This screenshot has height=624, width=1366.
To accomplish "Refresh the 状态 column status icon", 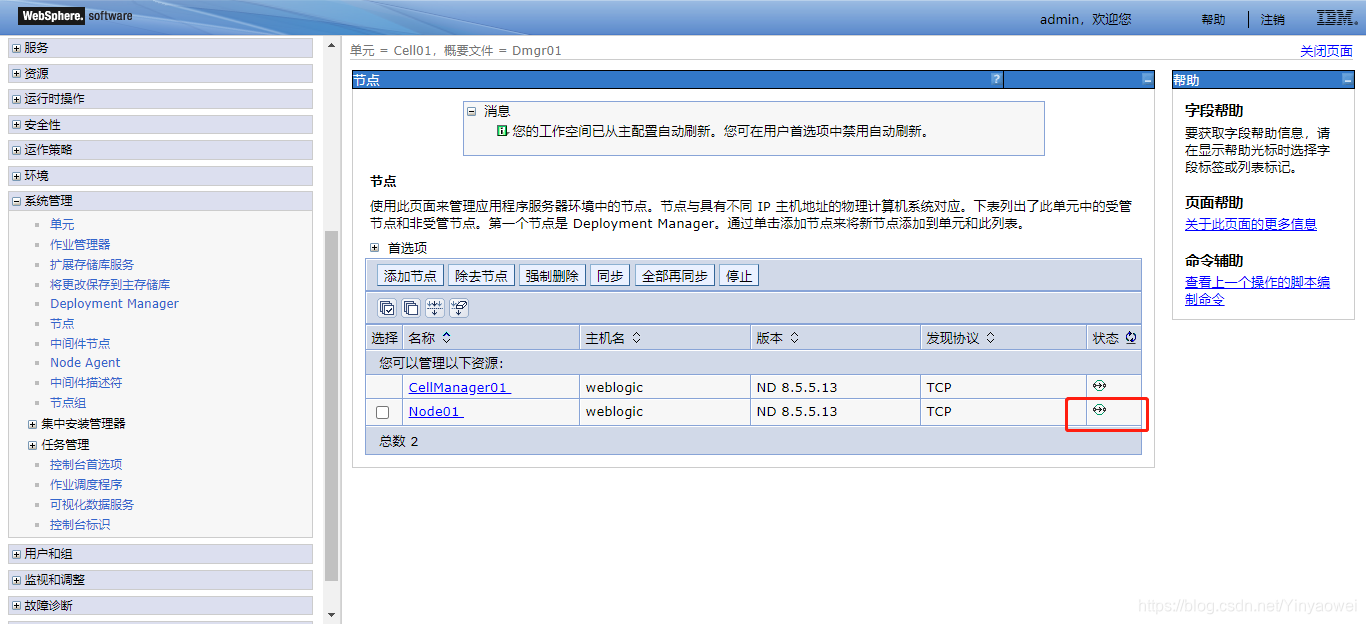I will 1131,338.
